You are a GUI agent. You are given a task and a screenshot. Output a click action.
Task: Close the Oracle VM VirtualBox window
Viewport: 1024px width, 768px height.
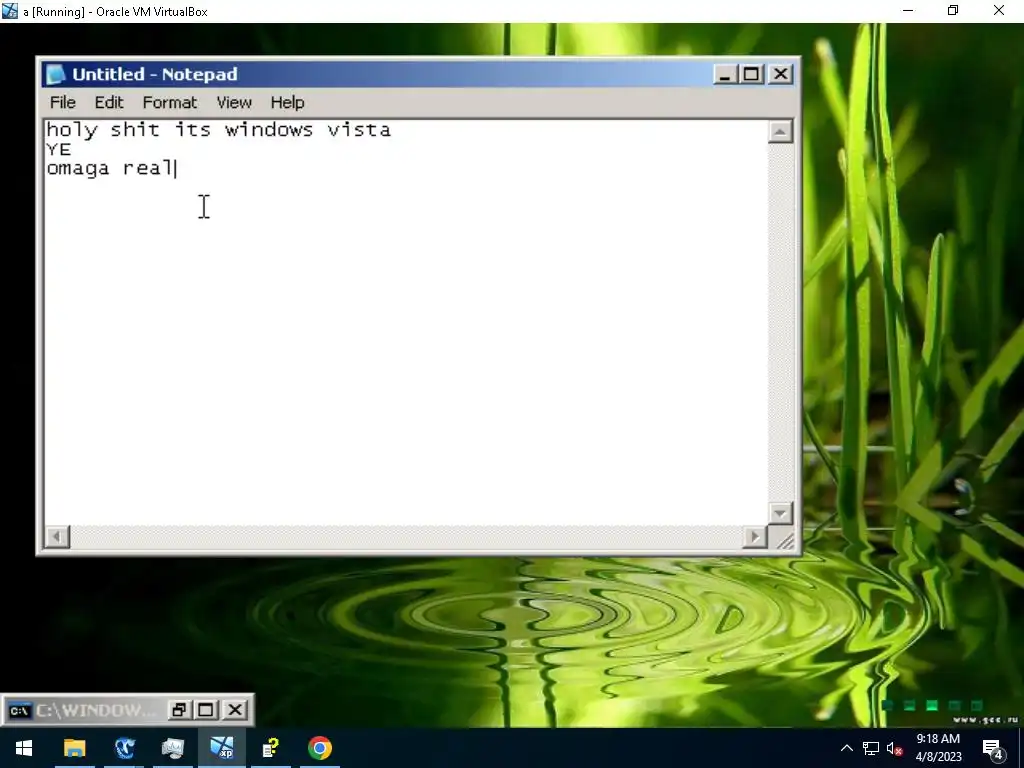999,11
